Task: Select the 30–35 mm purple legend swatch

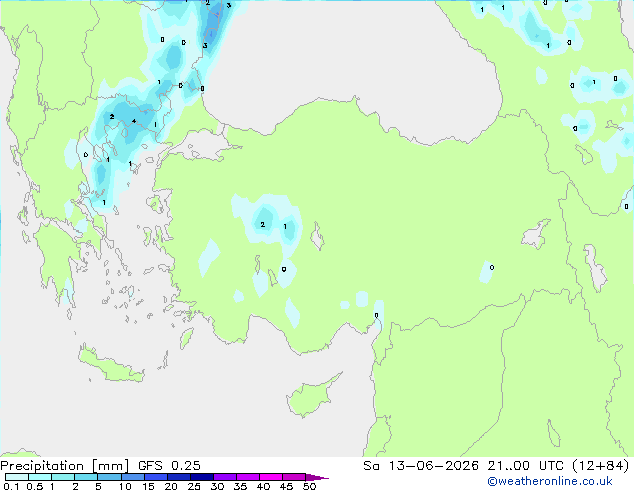Action: click(225, 477)
